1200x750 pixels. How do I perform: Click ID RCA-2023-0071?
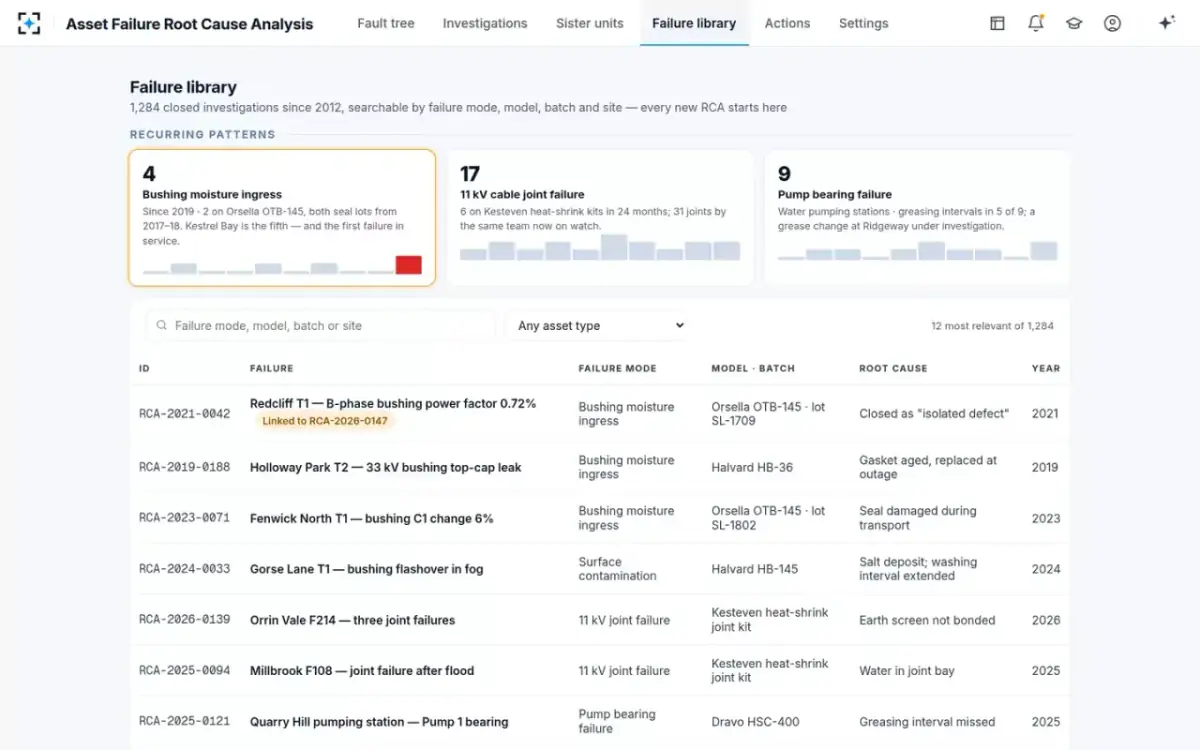click(184, 518)
